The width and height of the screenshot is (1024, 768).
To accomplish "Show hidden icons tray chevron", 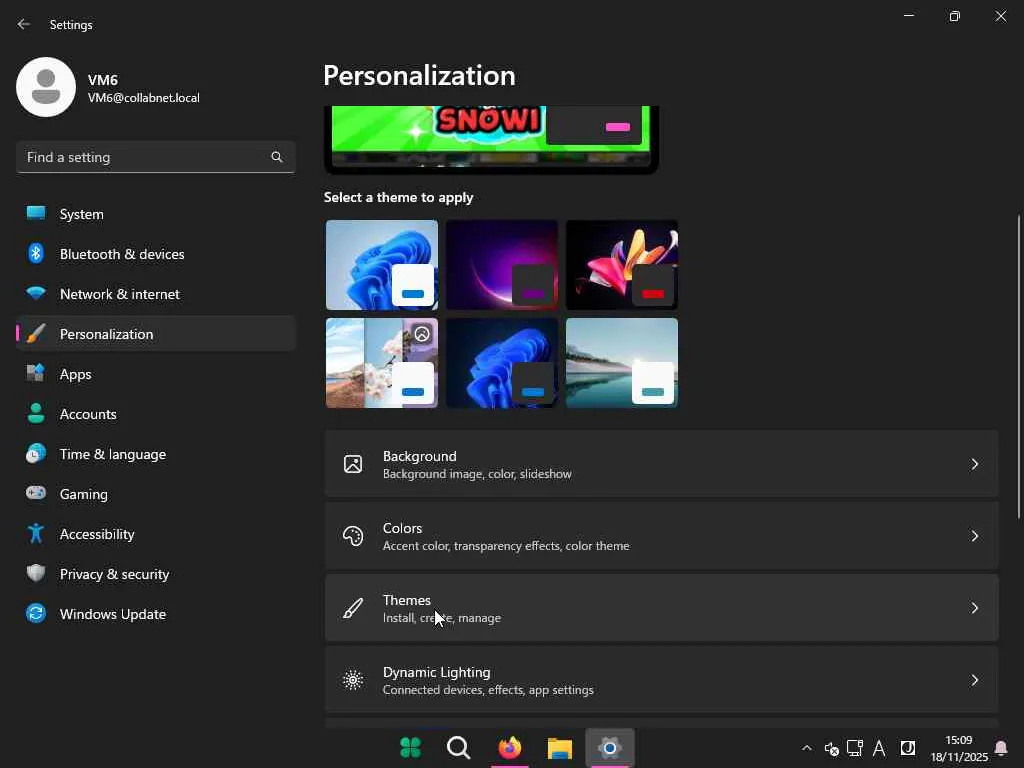I will (807, 748).
